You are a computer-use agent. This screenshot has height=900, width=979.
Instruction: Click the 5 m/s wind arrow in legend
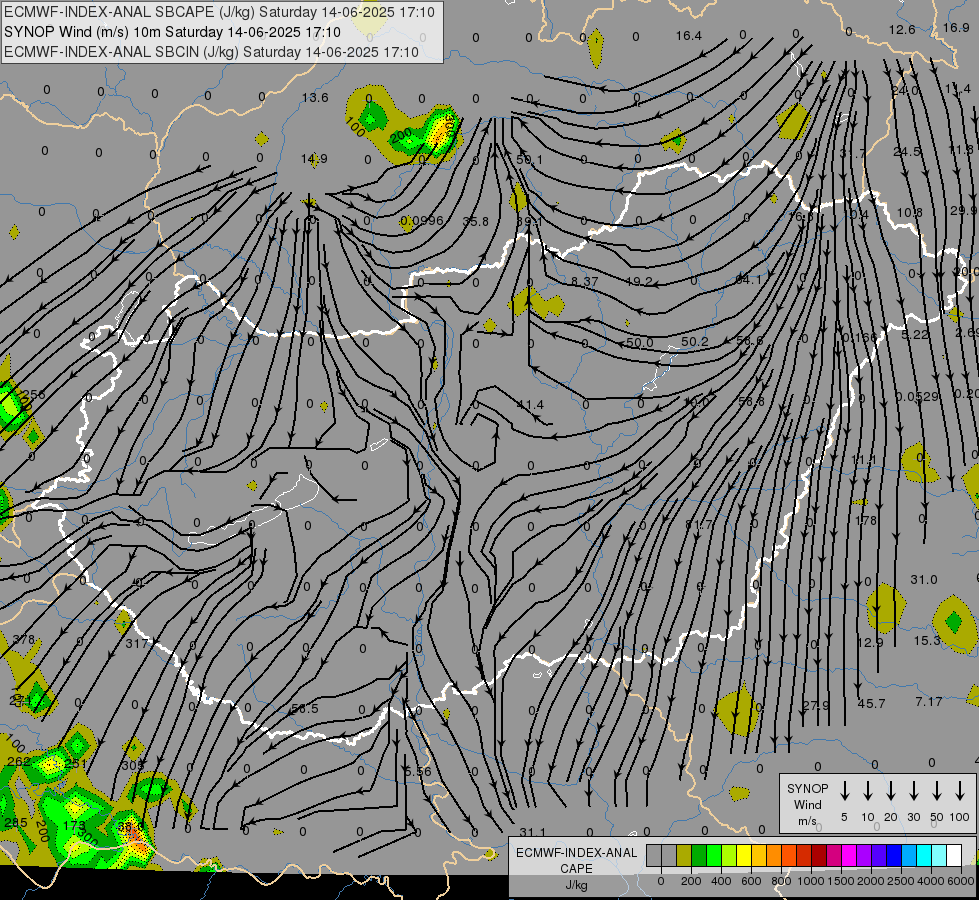pyautogui.click(x=844, y=791)
